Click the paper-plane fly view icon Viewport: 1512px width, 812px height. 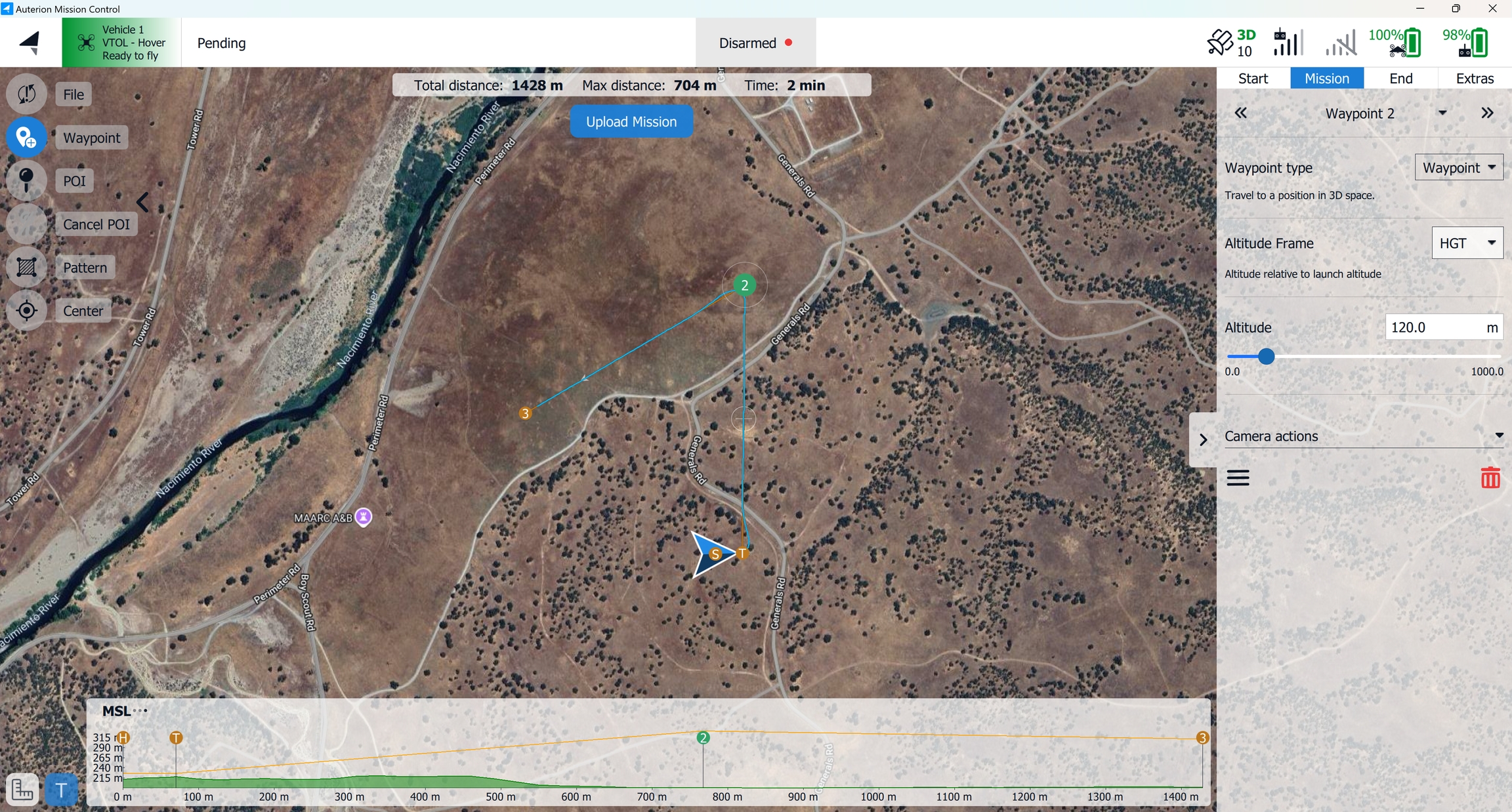pos(30,43)
